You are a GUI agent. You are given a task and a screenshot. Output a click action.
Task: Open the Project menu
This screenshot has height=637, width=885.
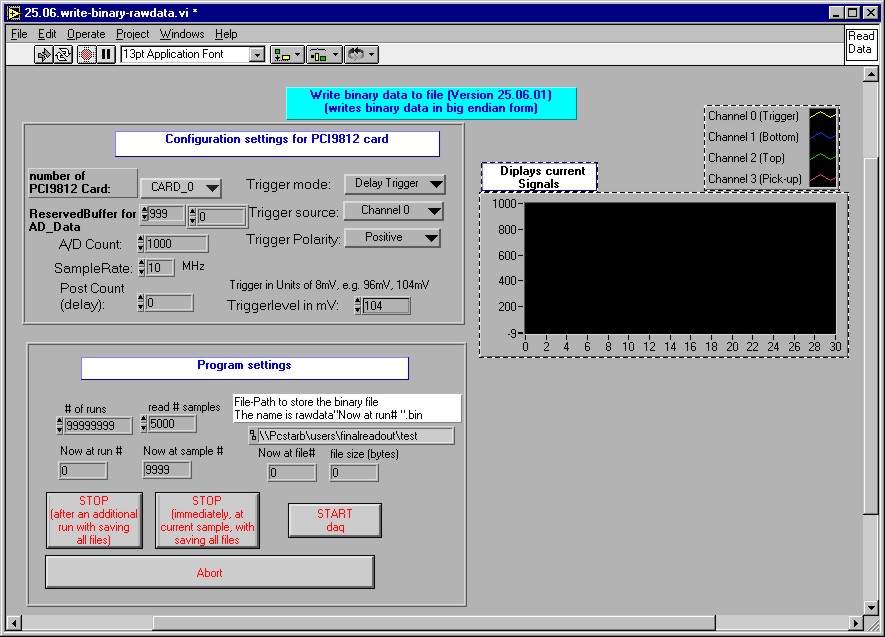click(x=133, y=34)
